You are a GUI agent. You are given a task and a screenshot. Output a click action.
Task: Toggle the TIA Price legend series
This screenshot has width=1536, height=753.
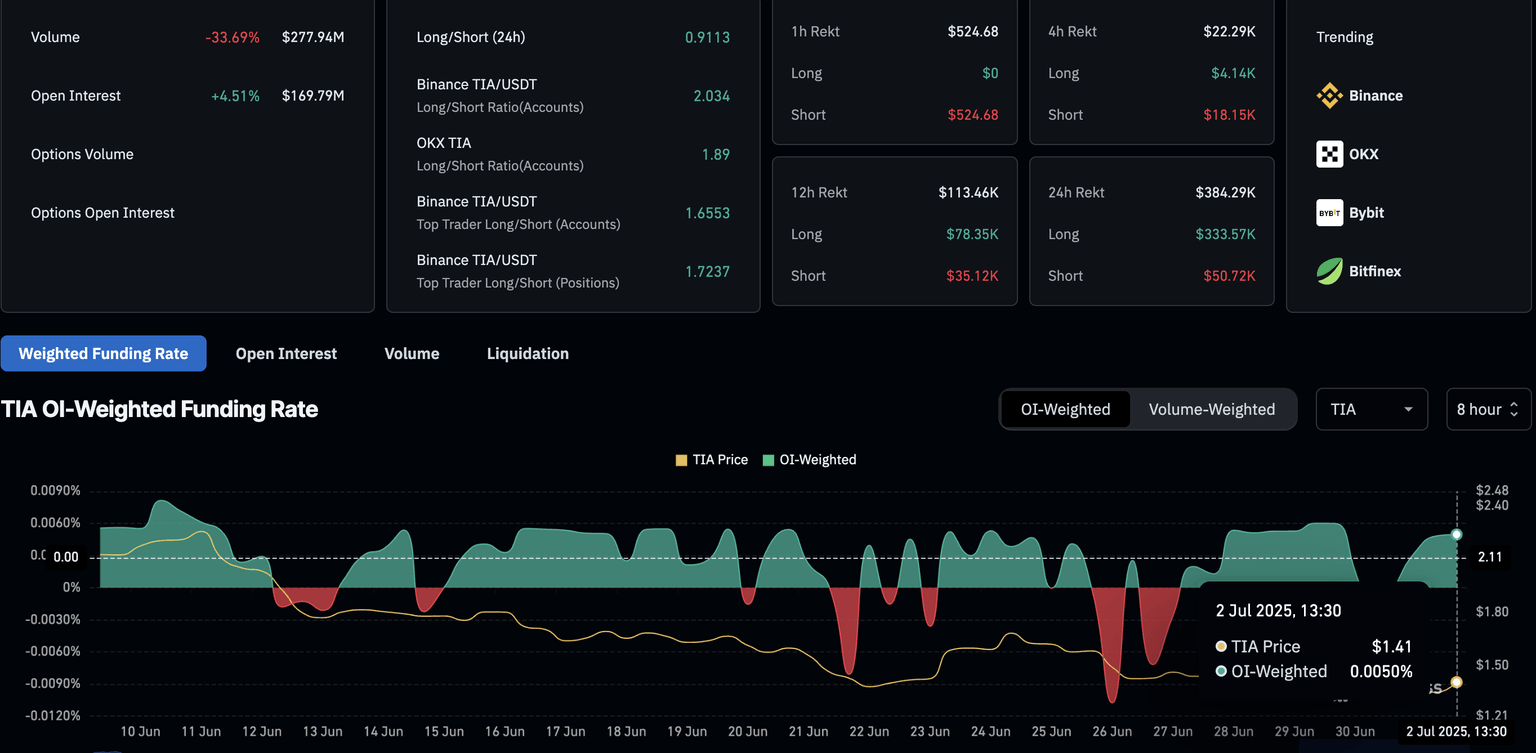pyautogui.click(x=719, y=460)
